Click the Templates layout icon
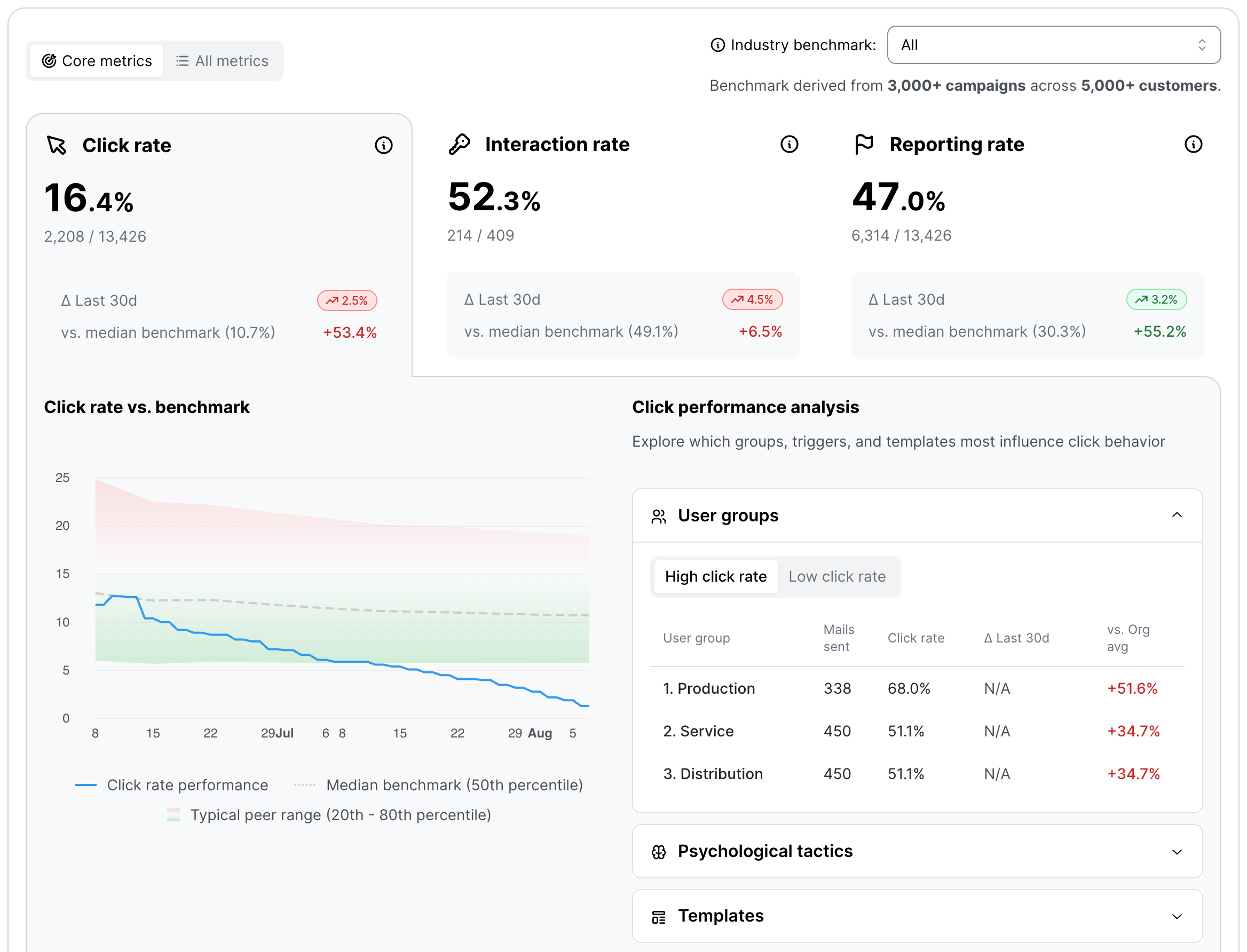 pos(659,916)
